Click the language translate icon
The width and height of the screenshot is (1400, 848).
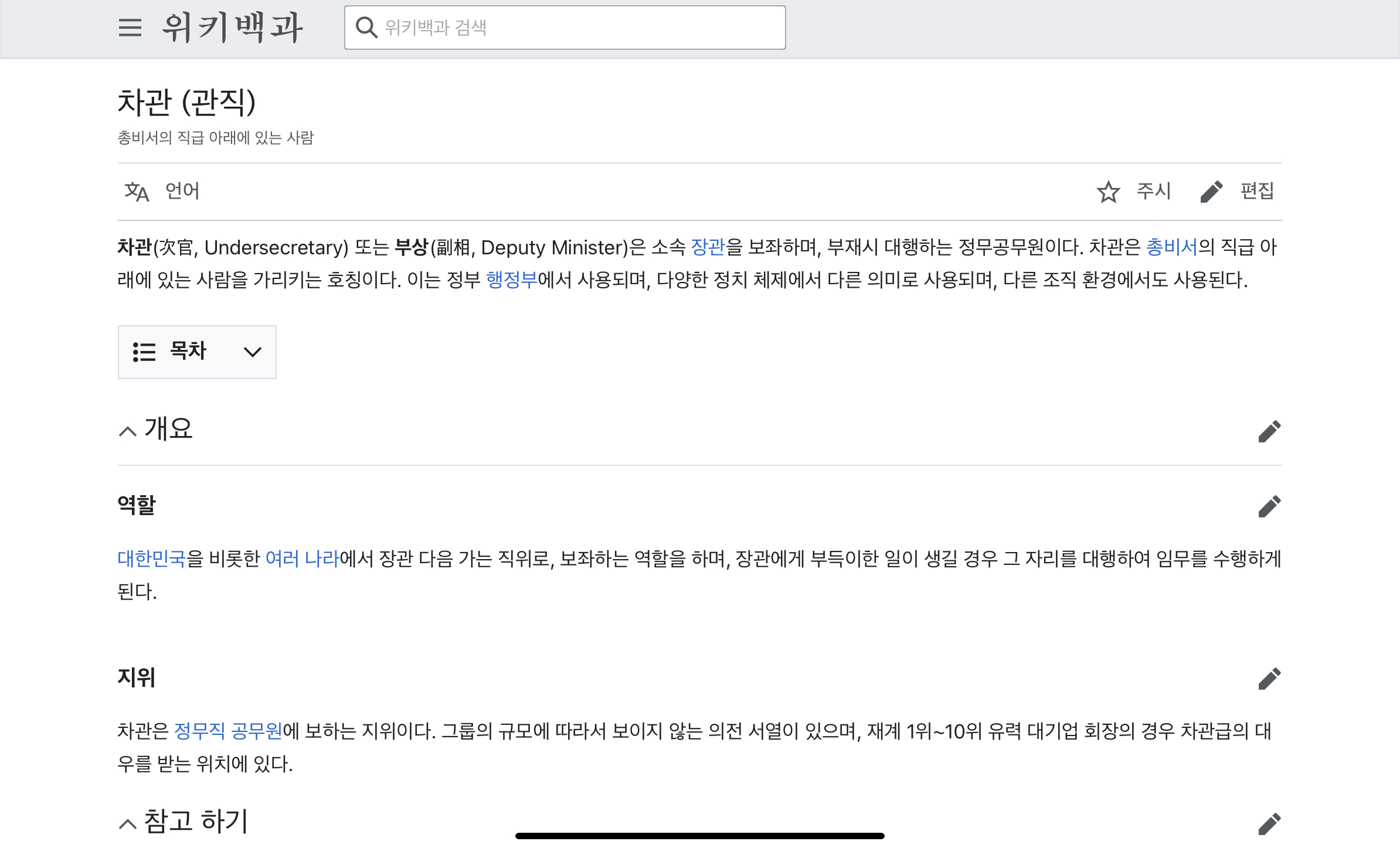click(137, 191)
